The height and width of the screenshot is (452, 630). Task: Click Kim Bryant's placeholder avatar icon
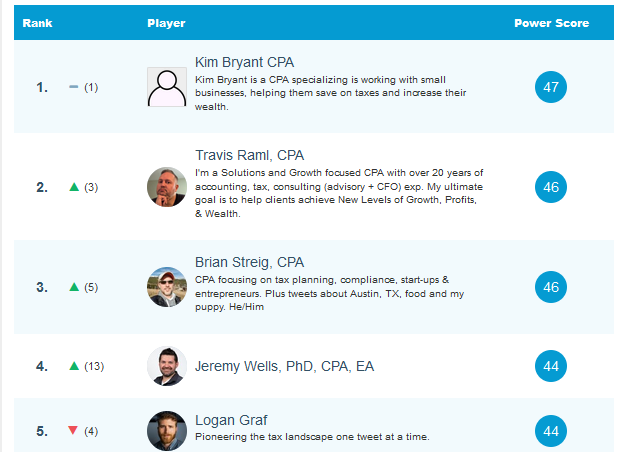click(x=166, y=87)
